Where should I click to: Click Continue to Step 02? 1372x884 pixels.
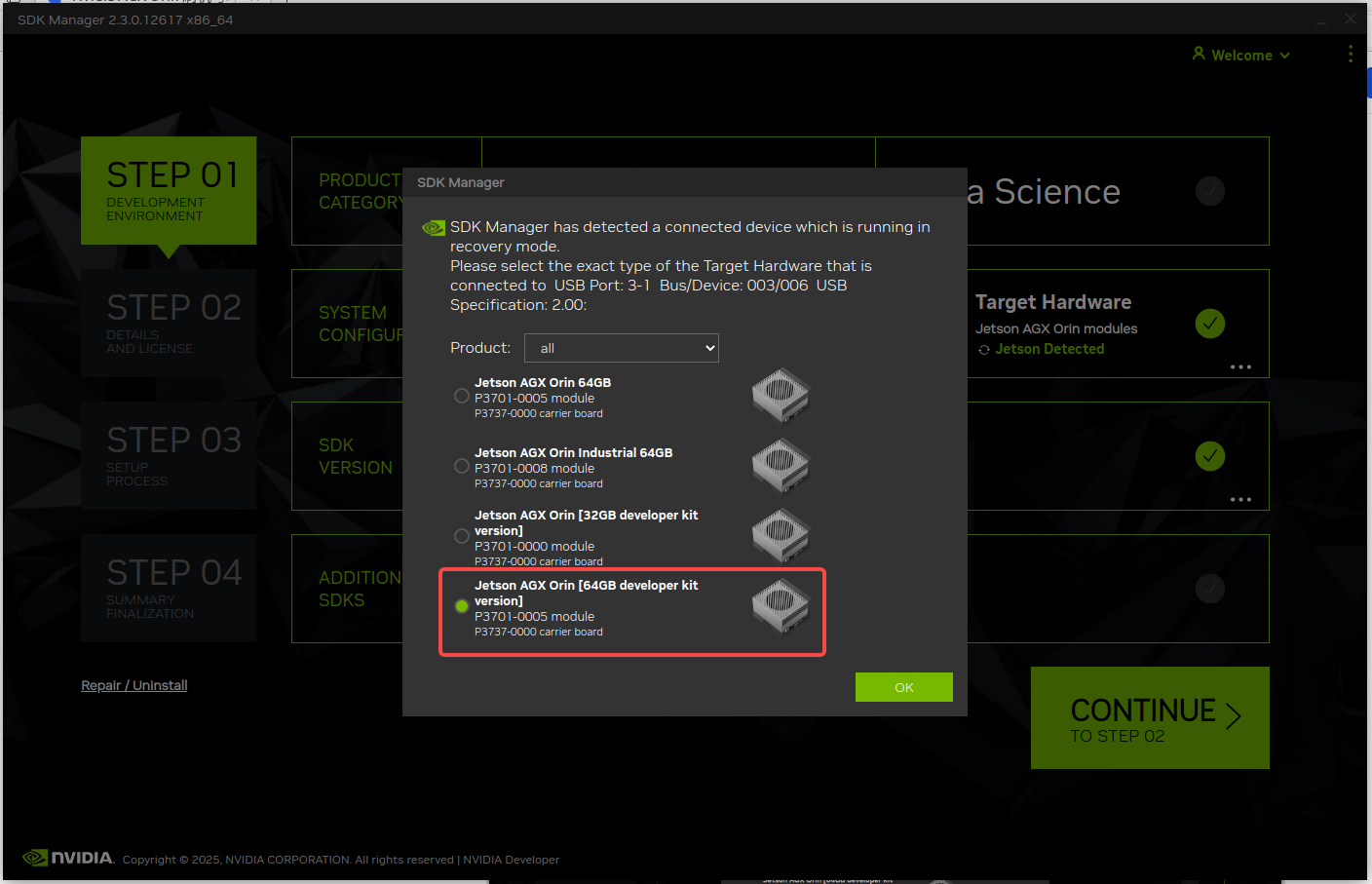(x=1150, y=717)
